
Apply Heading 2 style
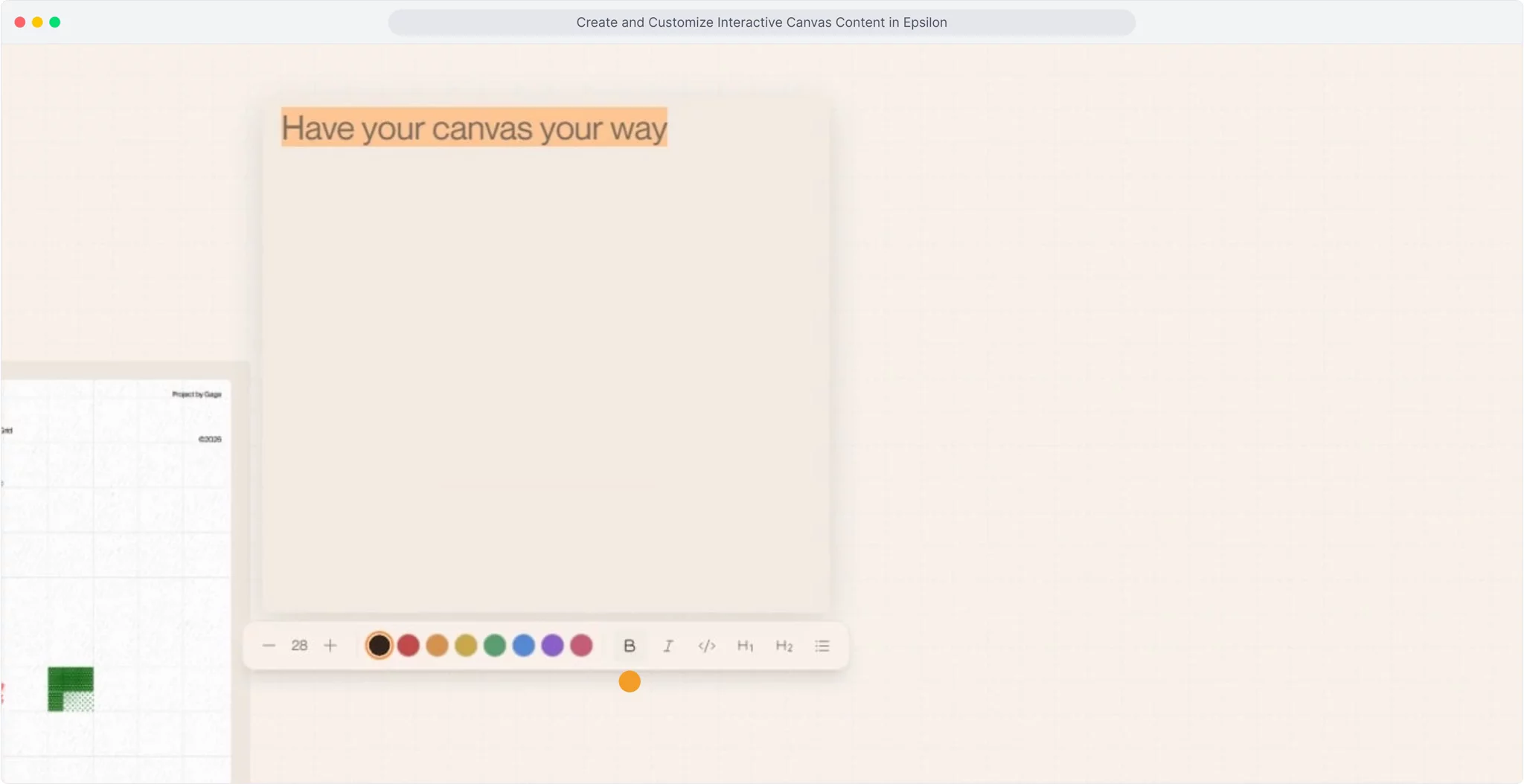tap(784, 646)
